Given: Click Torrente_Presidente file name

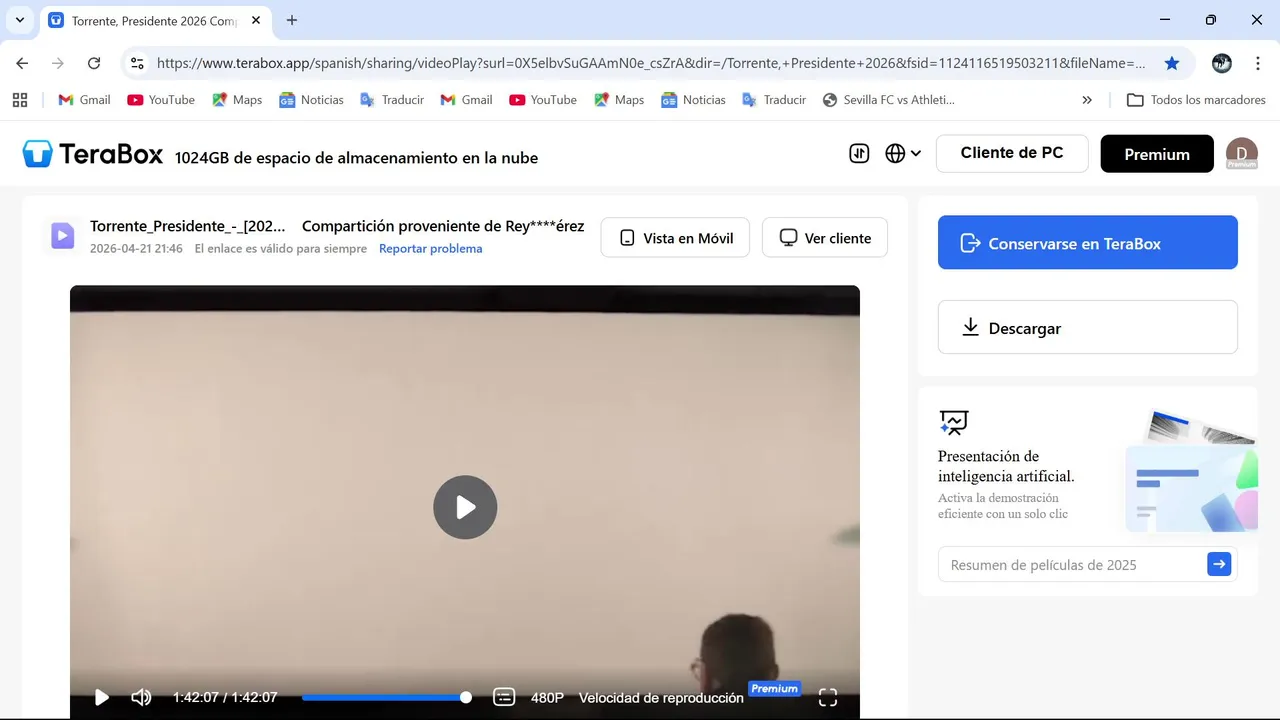Looking at the screenshot, I should click(187, 226).
